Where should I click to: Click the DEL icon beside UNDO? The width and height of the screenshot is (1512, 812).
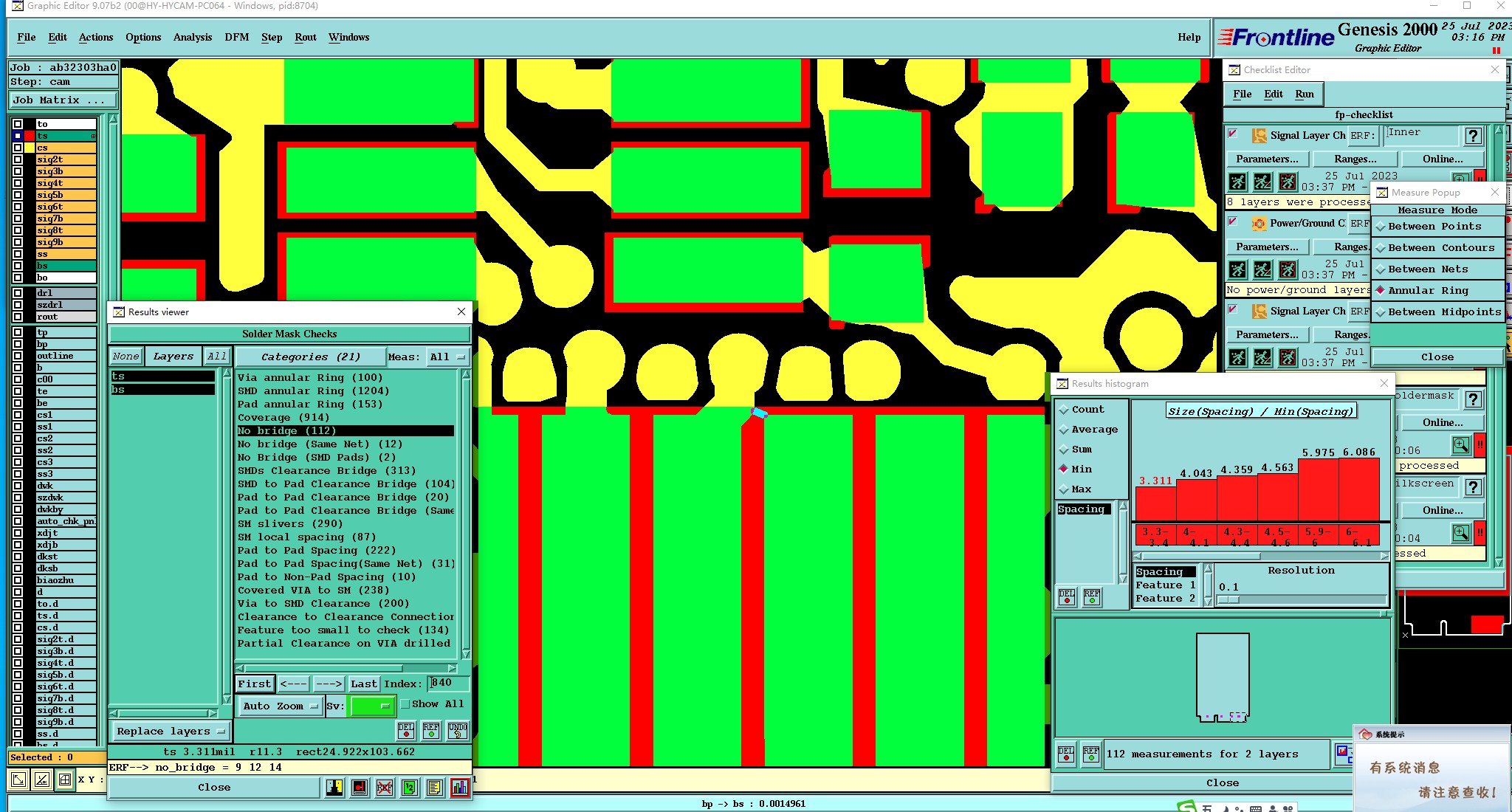406,731
